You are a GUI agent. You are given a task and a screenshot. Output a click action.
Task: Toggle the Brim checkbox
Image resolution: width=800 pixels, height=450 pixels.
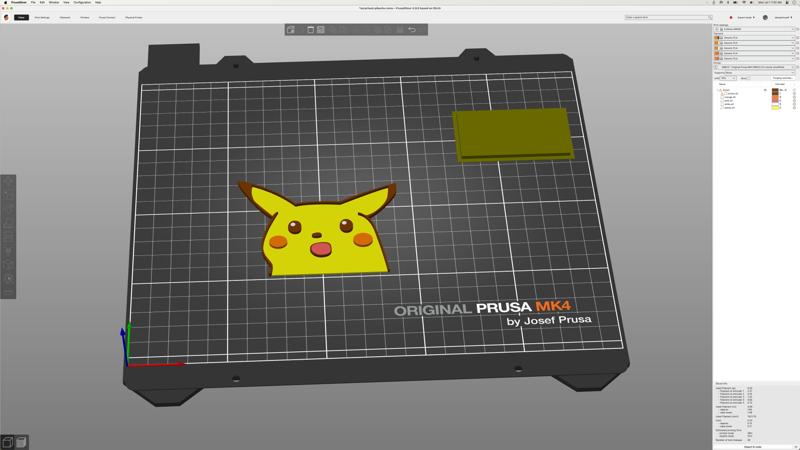click(748, 78)
